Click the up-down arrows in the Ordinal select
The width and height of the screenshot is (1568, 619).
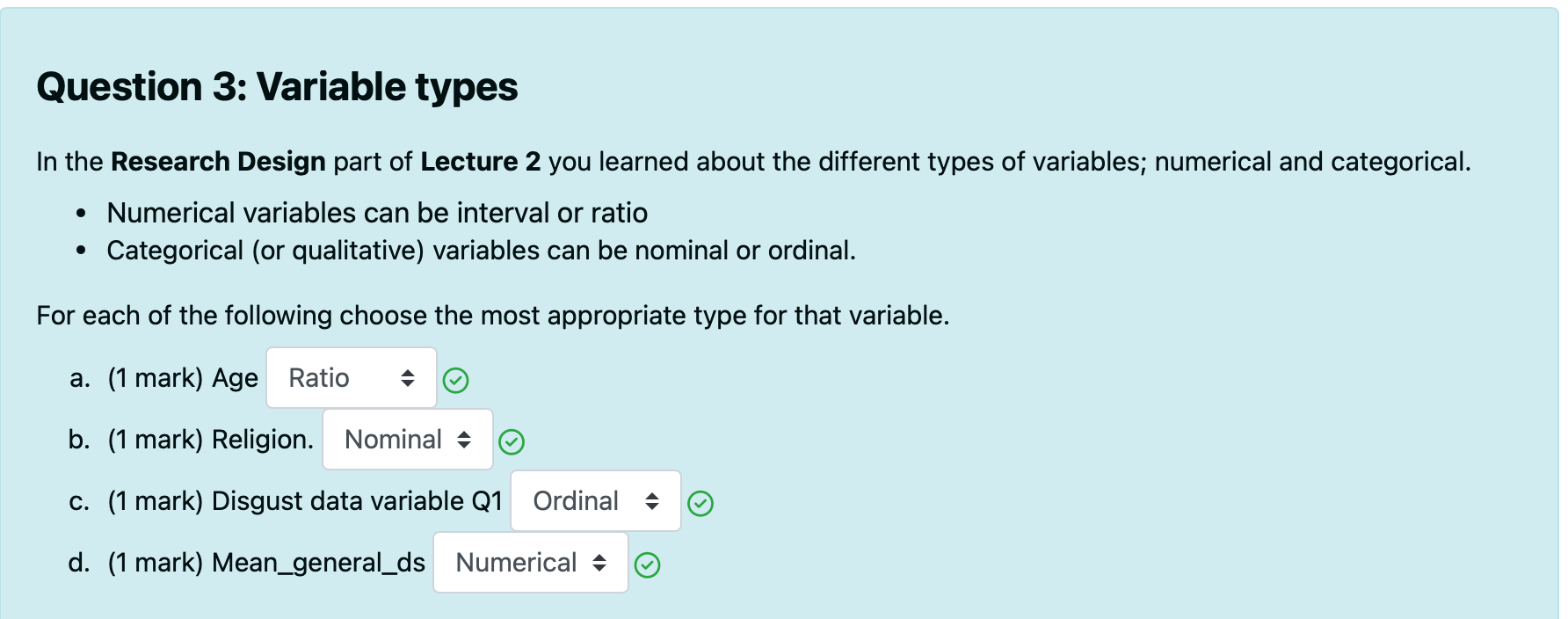(x=652, y=501)
